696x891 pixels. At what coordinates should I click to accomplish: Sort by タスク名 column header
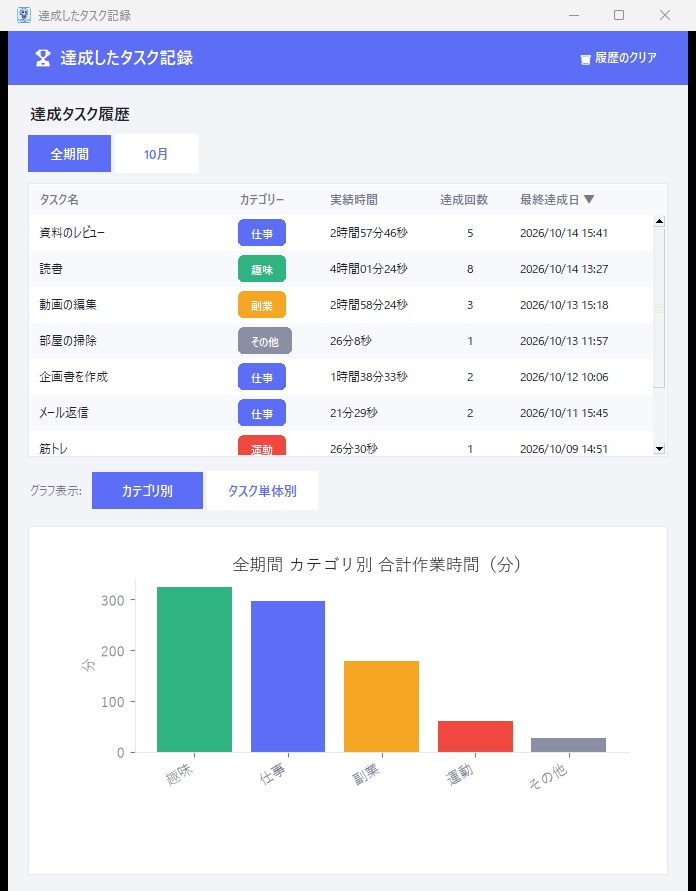point(59,199)
